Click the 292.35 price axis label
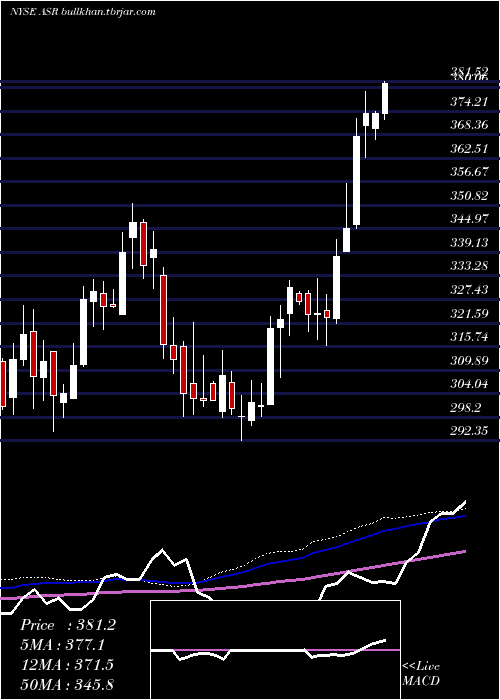The height and width of the screenshot is (700, 500). [469, 431]
